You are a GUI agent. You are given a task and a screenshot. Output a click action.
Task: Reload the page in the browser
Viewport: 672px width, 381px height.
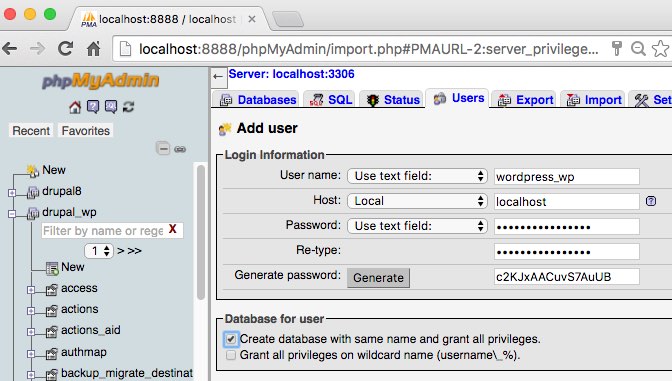point(66,48)
